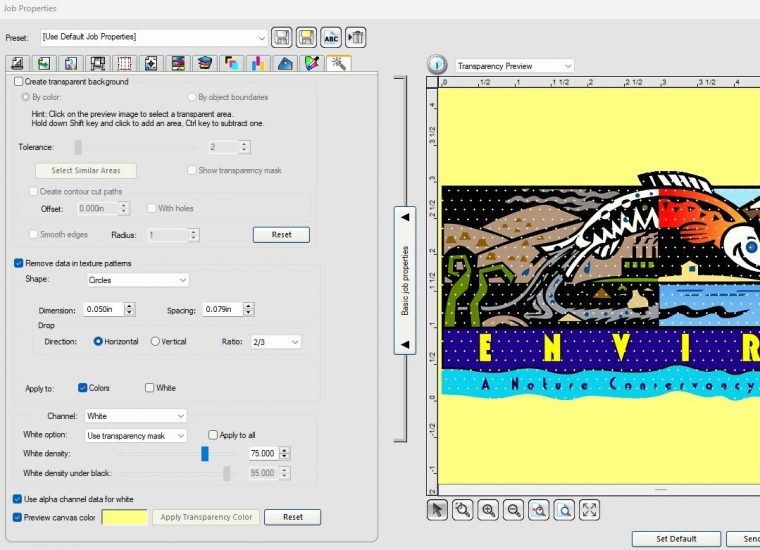The width and height of the screenshot is (760, 550).
Task: Open the Transparency Preview dropdown
Action: click(515, 65)
